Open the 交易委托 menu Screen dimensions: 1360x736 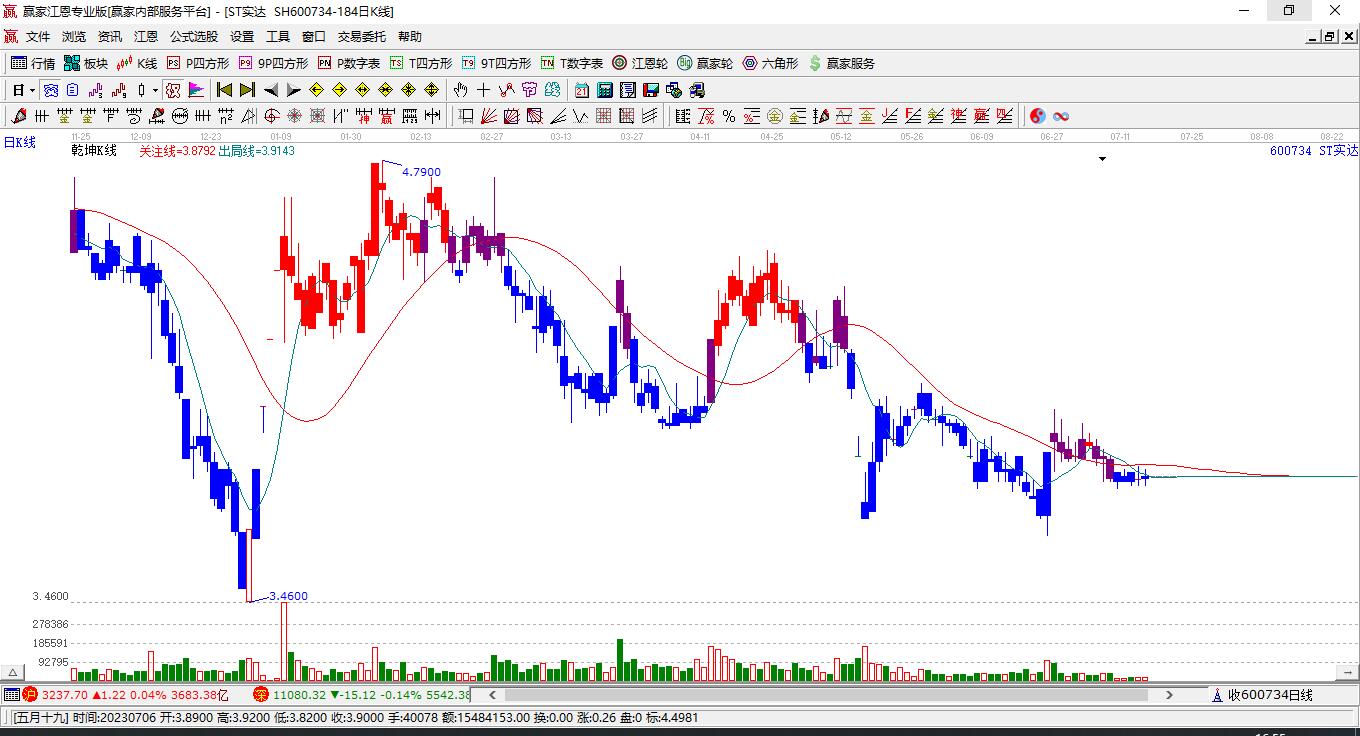pyautogui.click(x=361, y=37)
